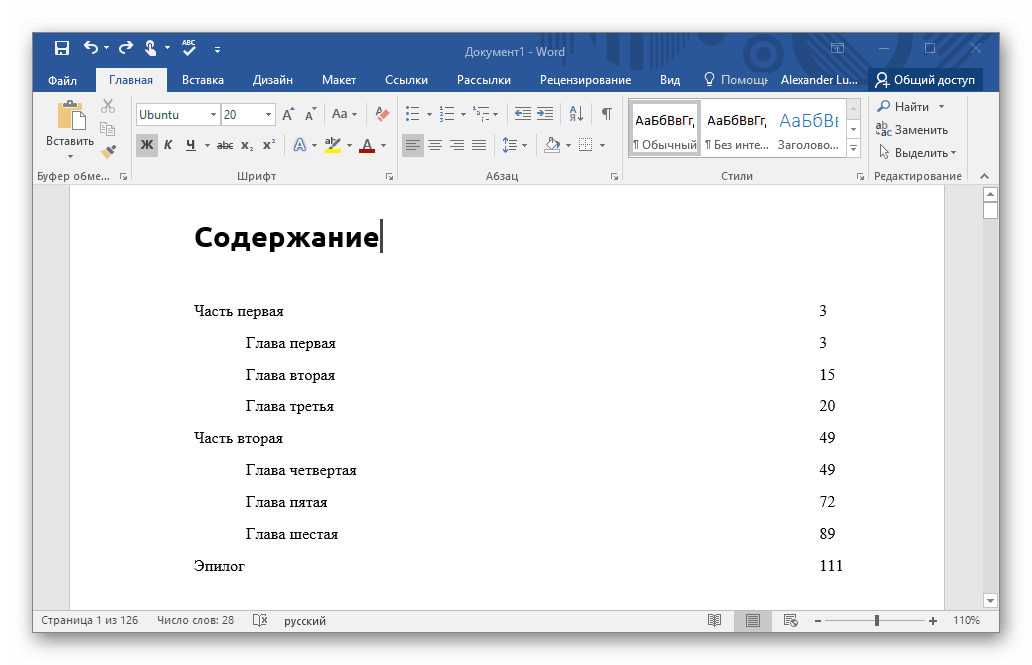Open the Ubuntu font name dropdown
The image size is (1032, 665).
(x=213, y=115)
